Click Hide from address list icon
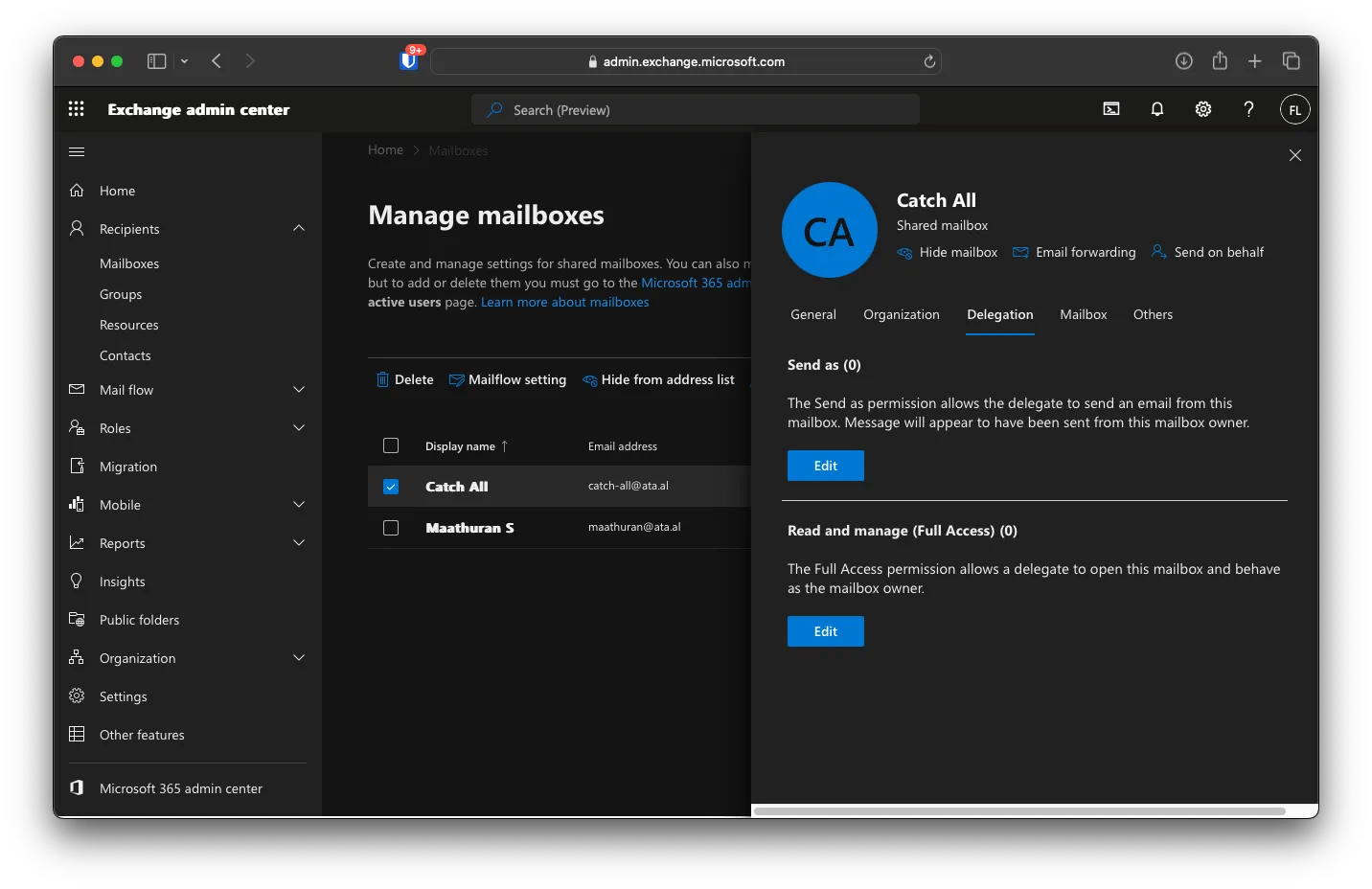 tap(589, 380)
